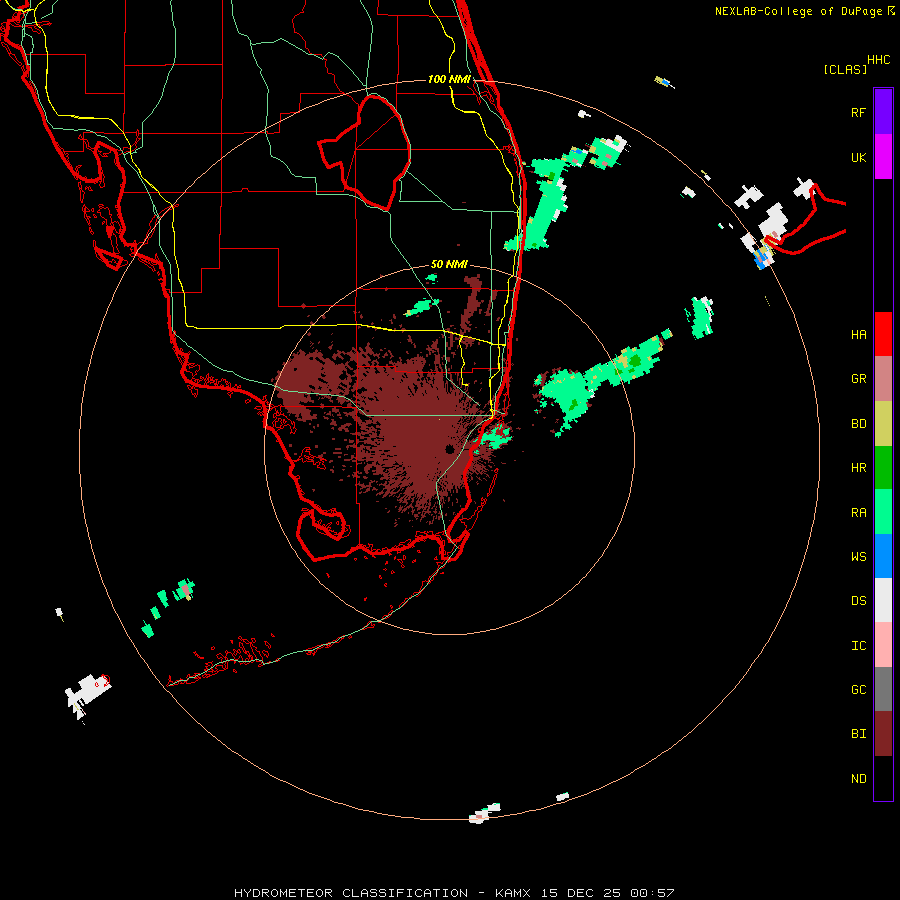Screen dimensions: 900x900
Task: Click the ND black legend swatch
Action: [883, 778]
